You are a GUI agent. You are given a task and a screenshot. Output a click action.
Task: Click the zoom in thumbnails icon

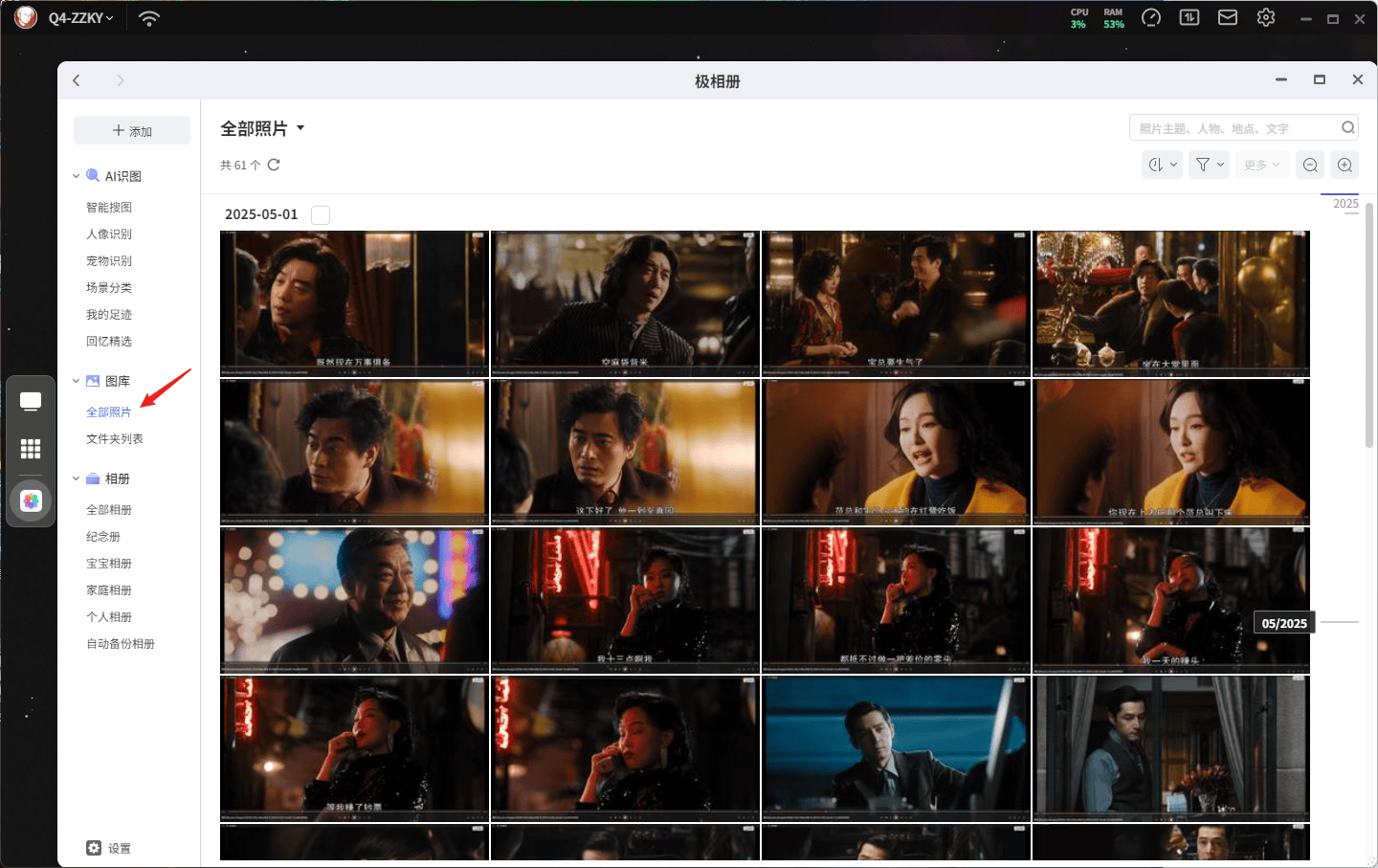1345,165
